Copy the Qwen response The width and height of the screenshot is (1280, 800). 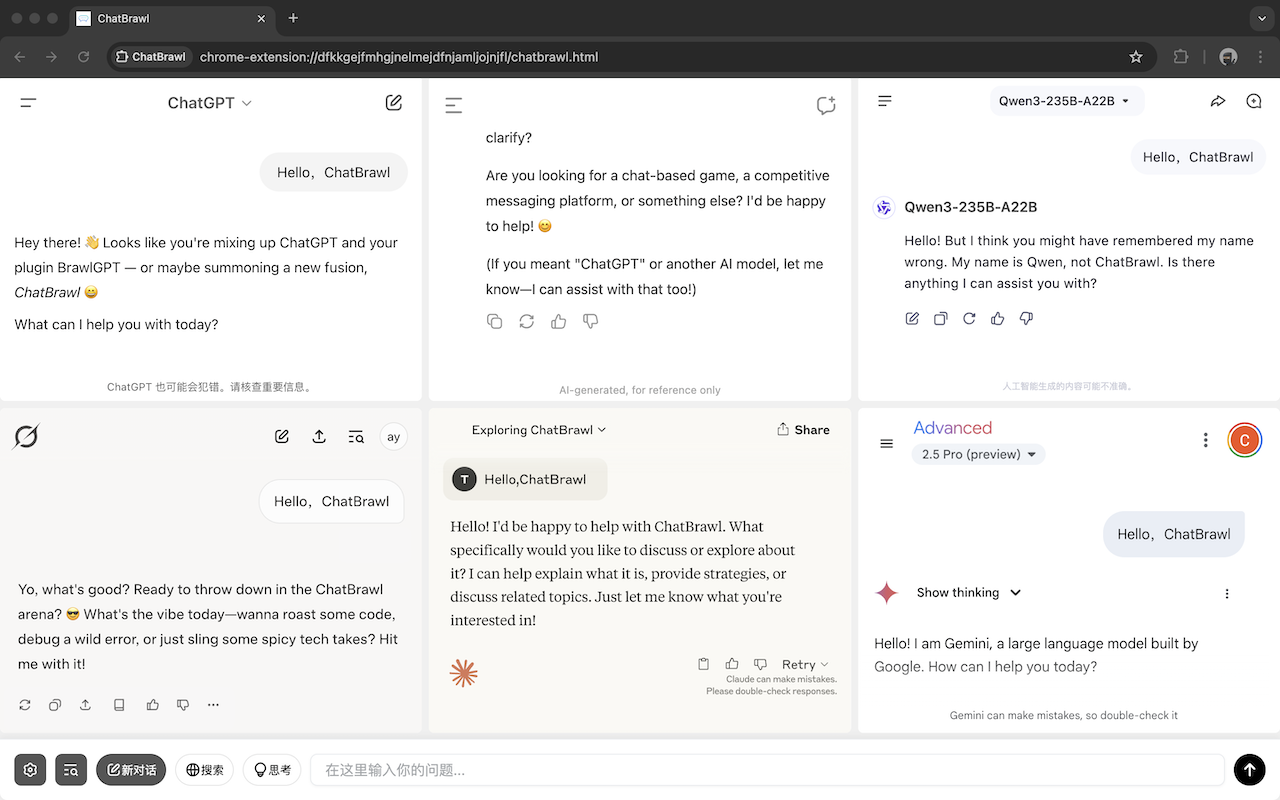(941, 318)
